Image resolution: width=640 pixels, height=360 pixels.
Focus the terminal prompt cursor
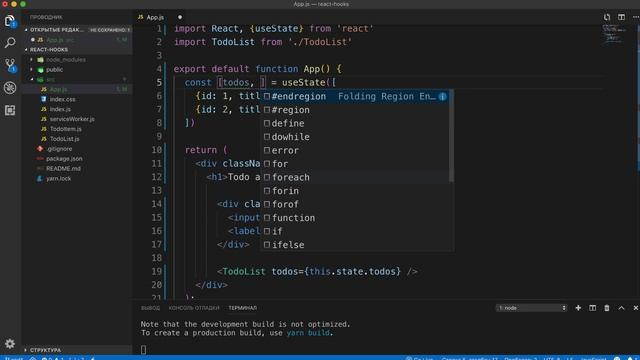143,349
